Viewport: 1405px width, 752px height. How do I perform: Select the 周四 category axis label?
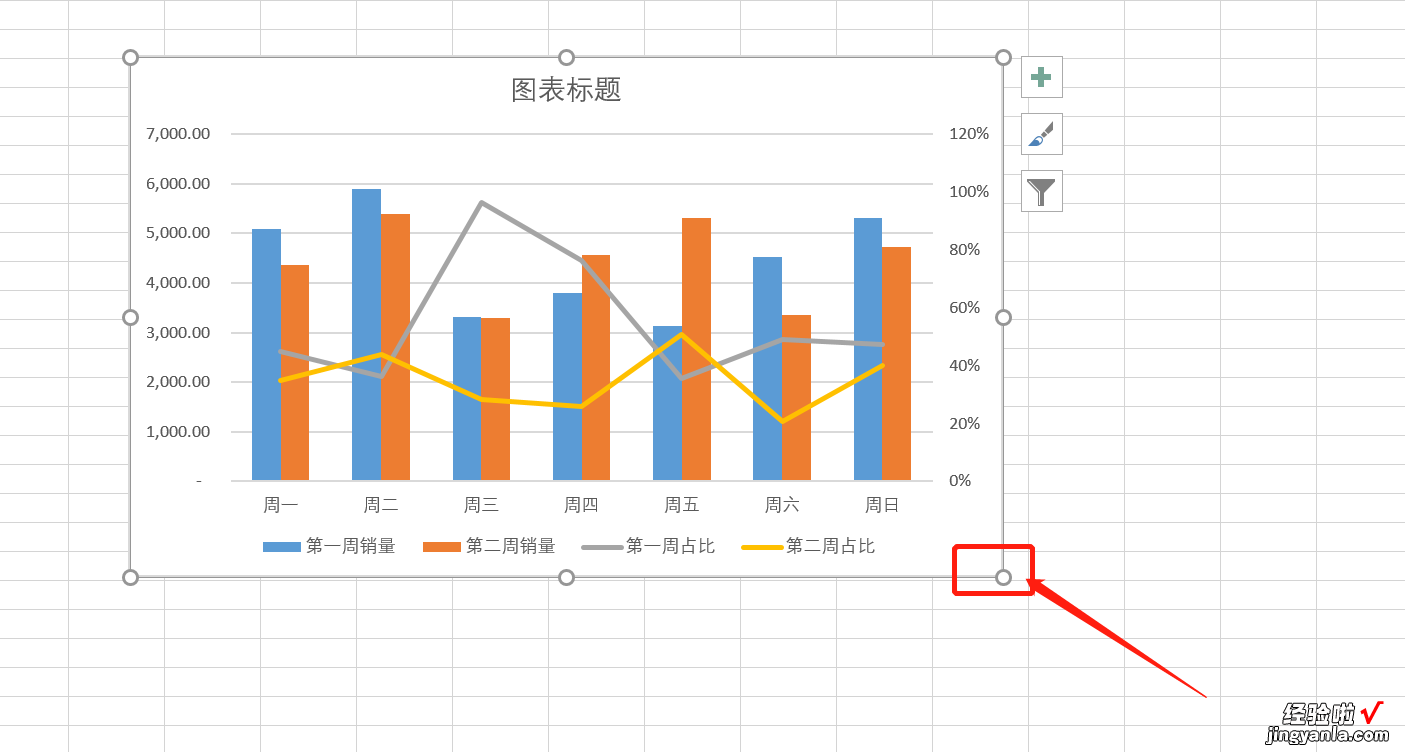coord(581,505)
